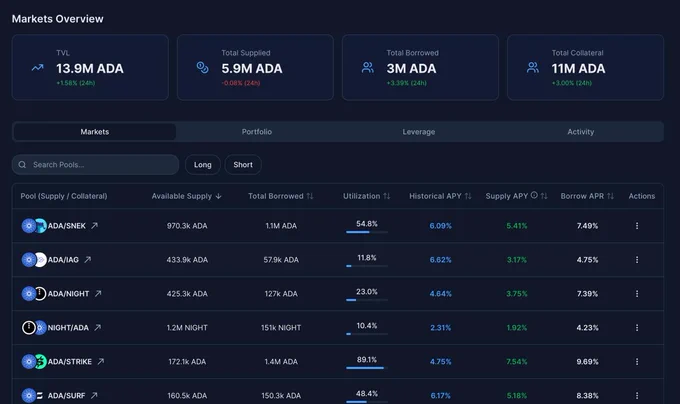
Task: Click the magnifier icon in search box
Action: tap(22, 165)
